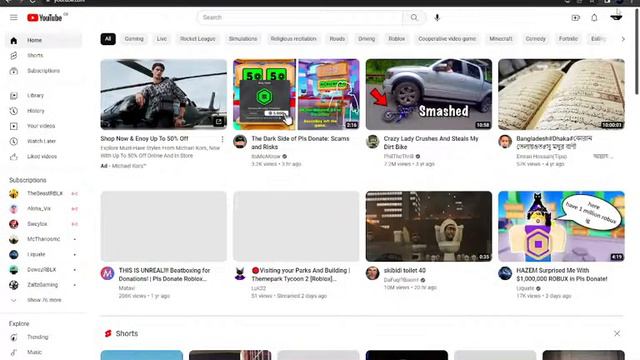Open the Michael Kors ad thumbnail
Screen dimensions: 640x360
[x=164, y=94]
